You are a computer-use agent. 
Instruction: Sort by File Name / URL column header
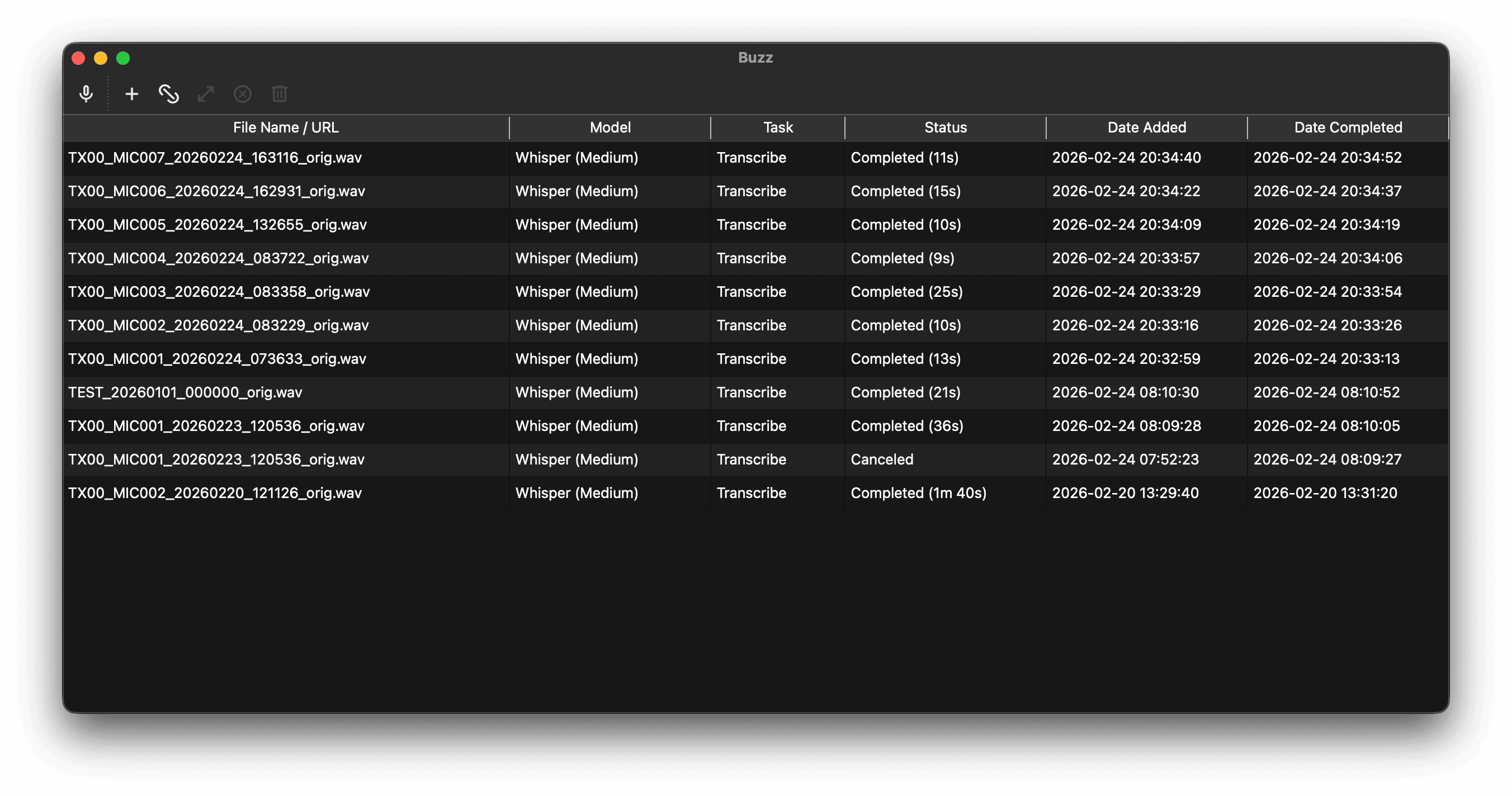pos(286,127)
